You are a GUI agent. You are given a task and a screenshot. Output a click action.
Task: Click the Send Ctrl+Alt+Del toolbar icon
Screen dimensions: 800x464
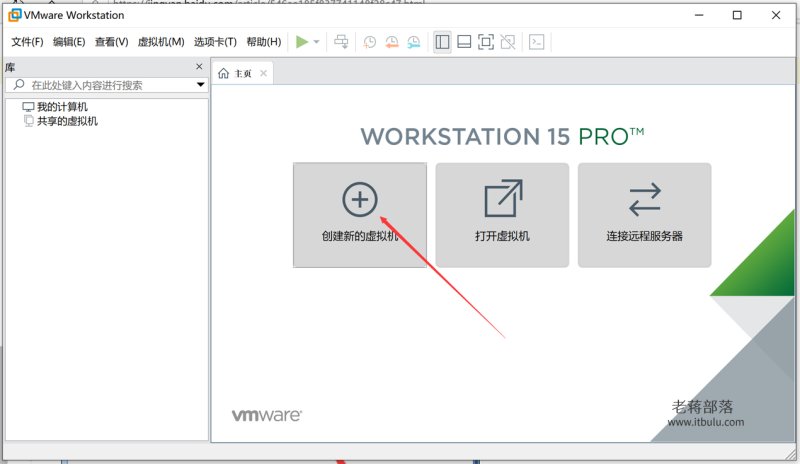click(x=341, y=42)
